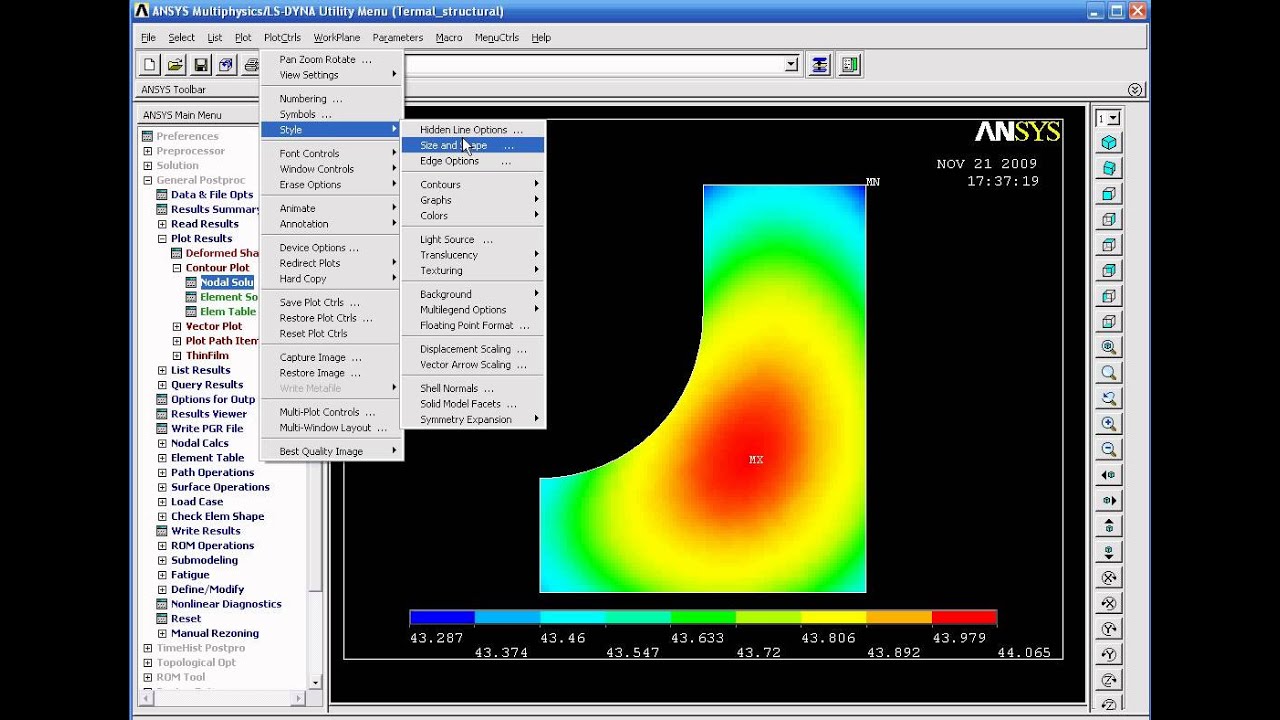Select the Box Zoom magnifier tool
Image resolution: width=1280 pixels, height=720 pixels.
(x=1109, y=373)
